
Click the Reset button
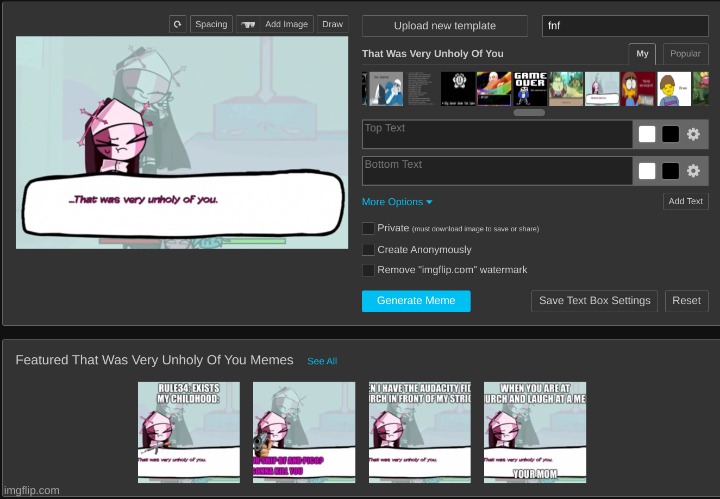pos(686,301)
